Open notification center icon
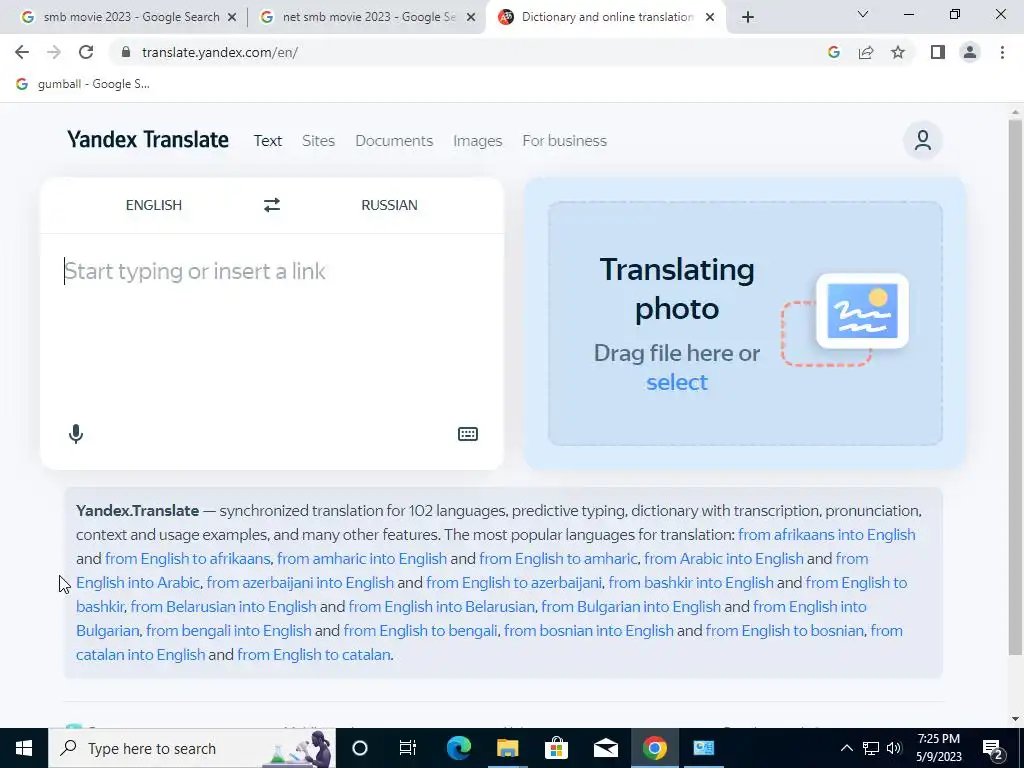 [993, 748]
